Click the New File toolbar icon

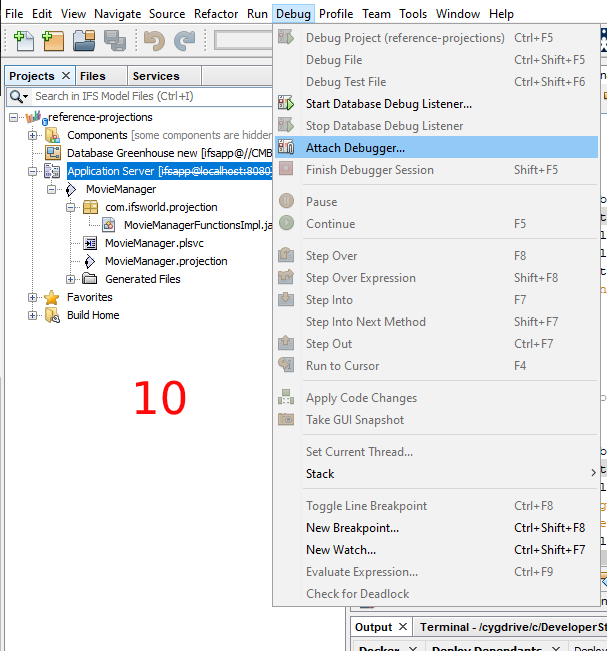23,41
